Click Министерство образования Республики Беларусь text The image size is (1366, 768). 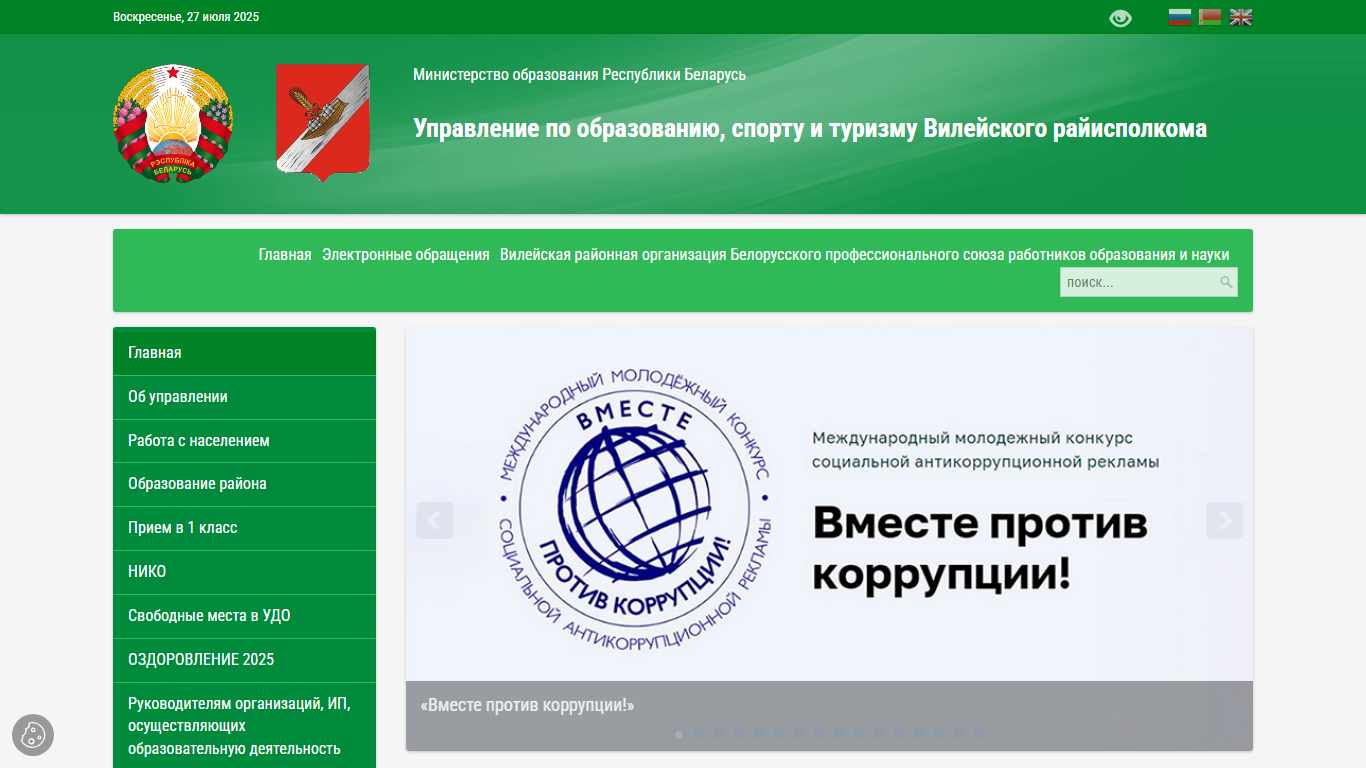coord(579,75)
